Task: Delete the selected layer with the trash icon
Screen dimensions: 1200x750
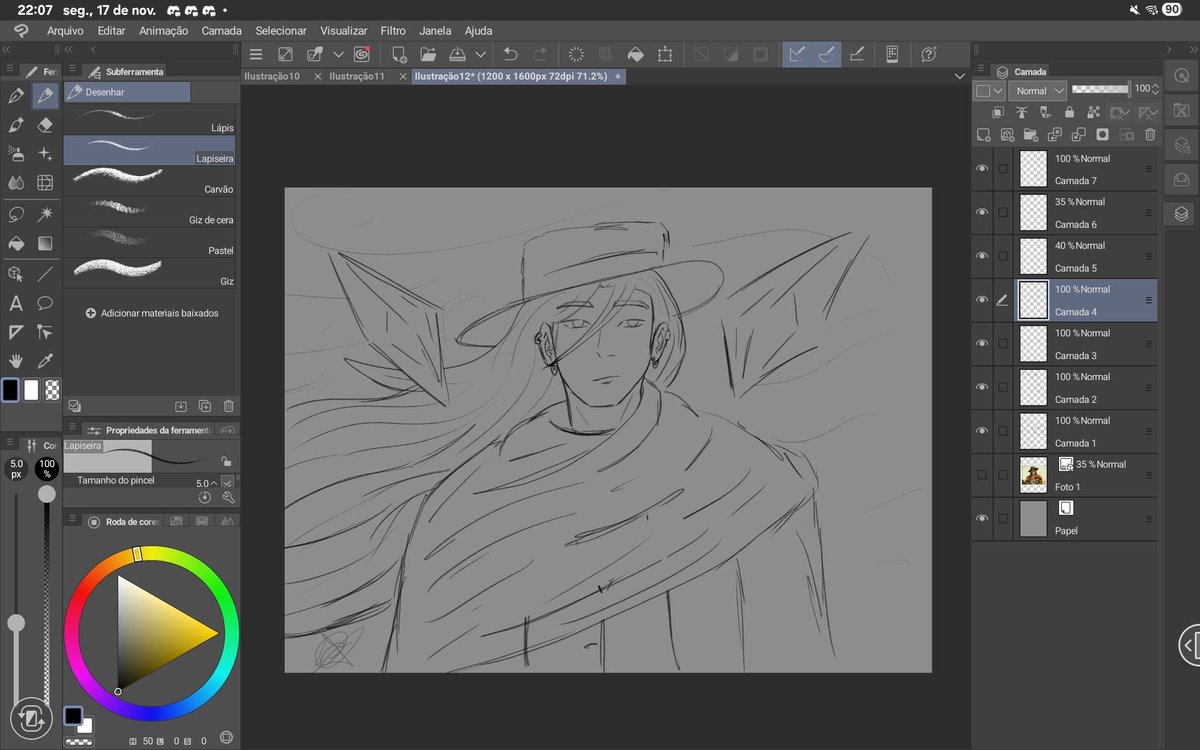Action: tap(1150, 133)
